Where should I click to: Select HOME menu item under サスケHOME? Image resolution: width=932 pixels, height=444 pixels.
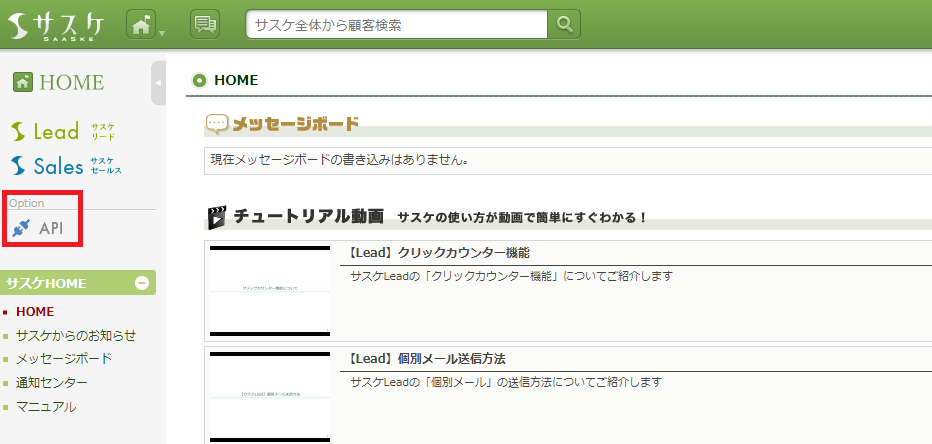click(35, 311)
